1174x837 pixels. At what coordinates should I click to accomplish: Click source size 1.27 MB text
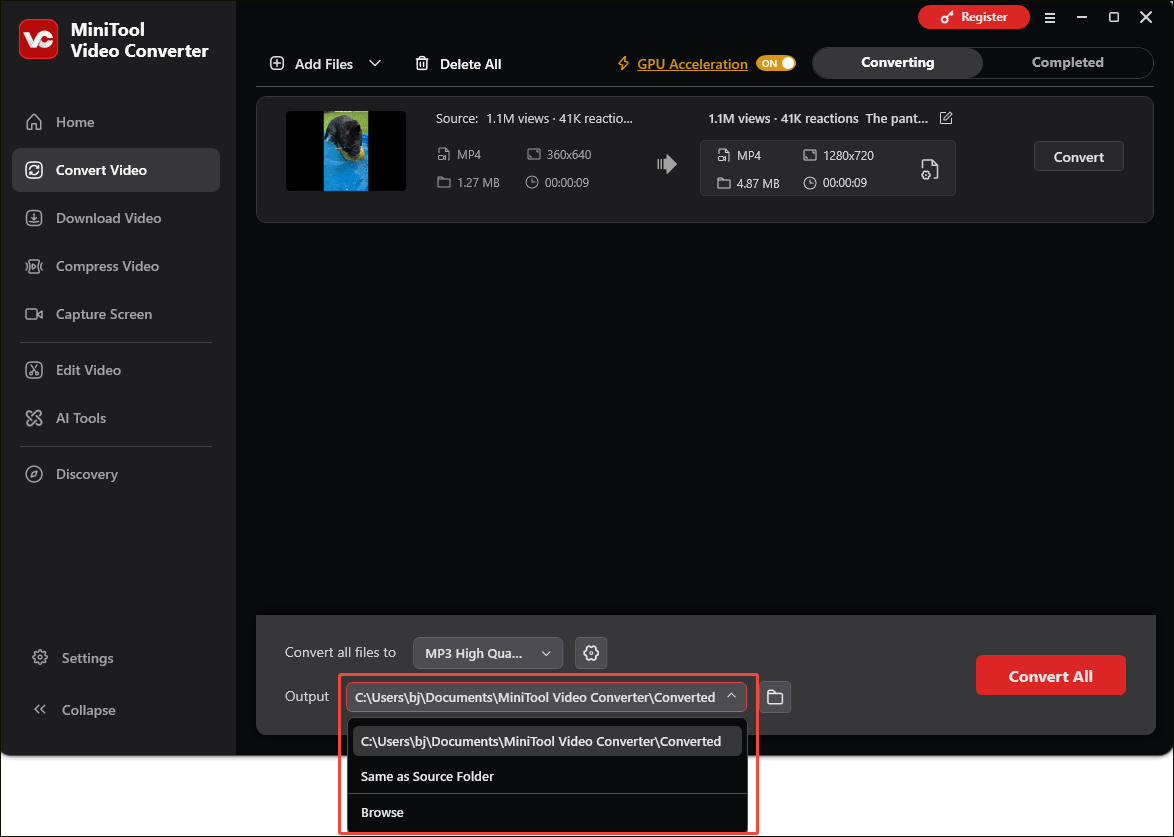pyautogui.click(x=478, y=183)
